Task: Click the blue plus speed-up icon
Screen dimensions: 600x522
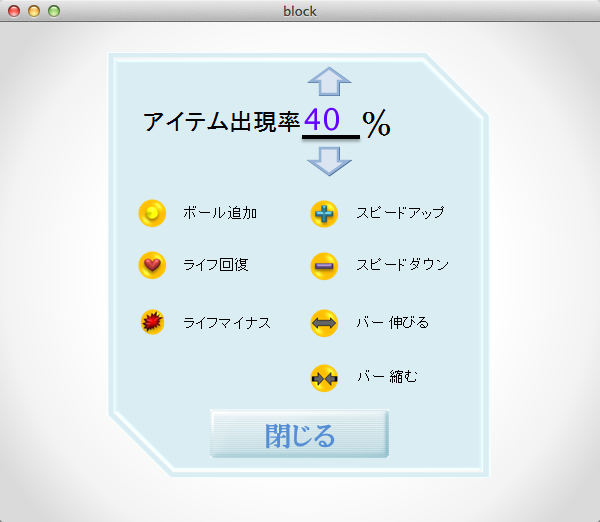Action: coord(324,213)
